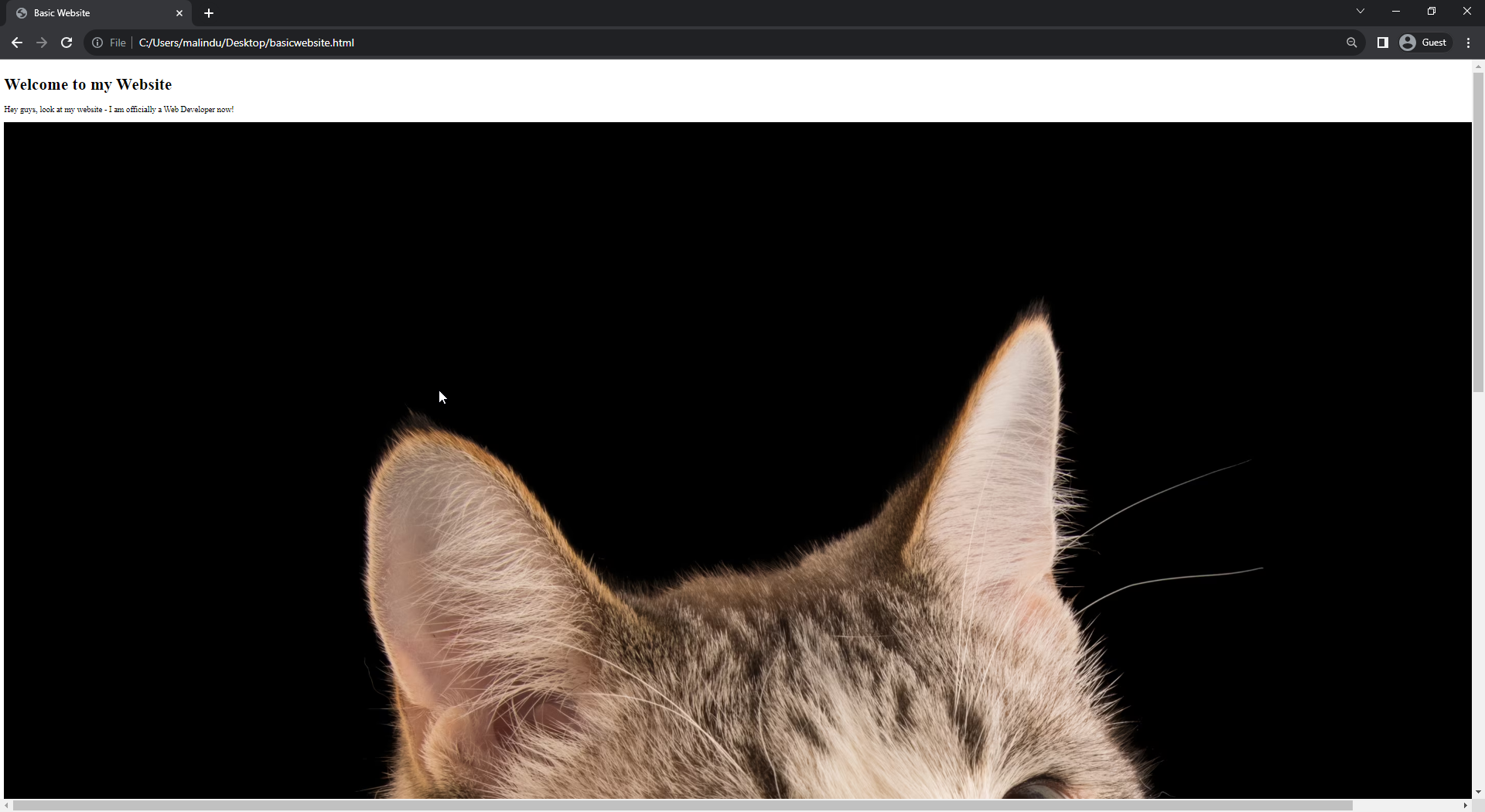Screen dimensions: 1485x812
Task: Close the Basic Website tab
Action: pyautogui.click(x=179, y=13)
